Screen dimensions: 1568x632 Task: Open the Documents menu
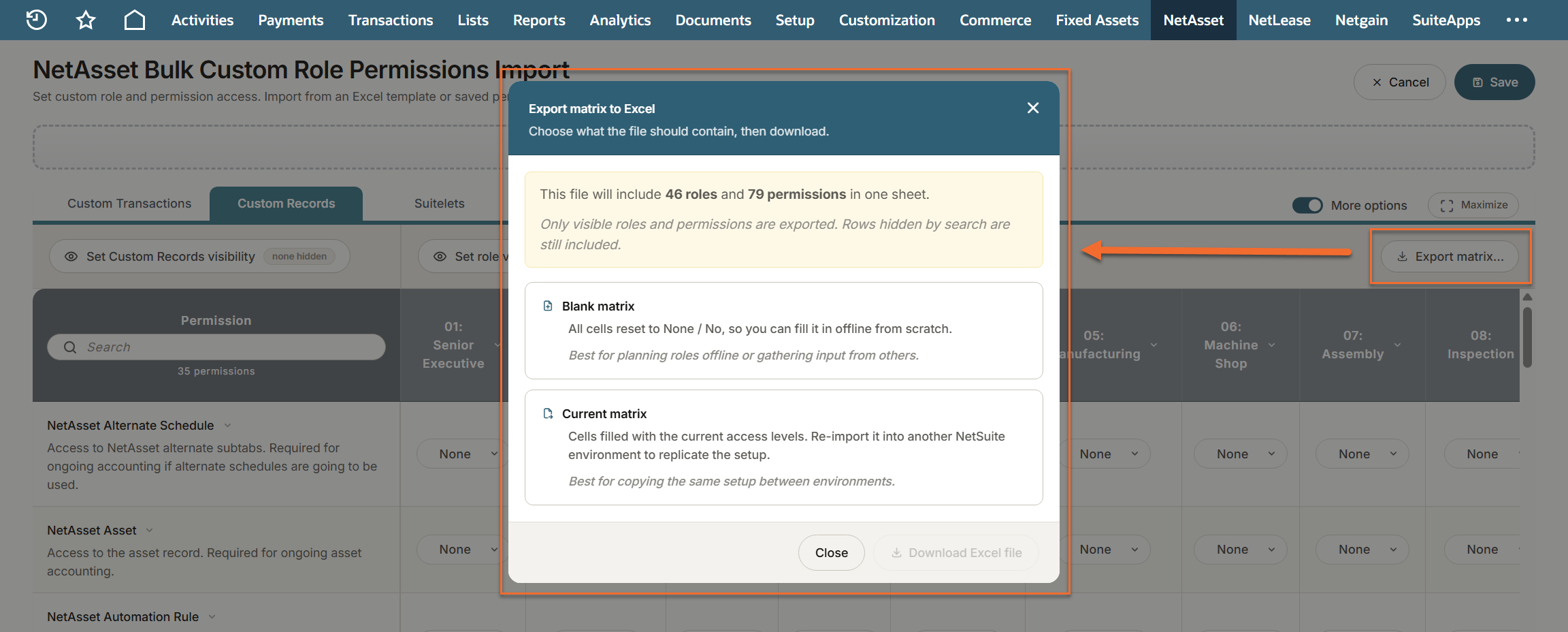713,20
